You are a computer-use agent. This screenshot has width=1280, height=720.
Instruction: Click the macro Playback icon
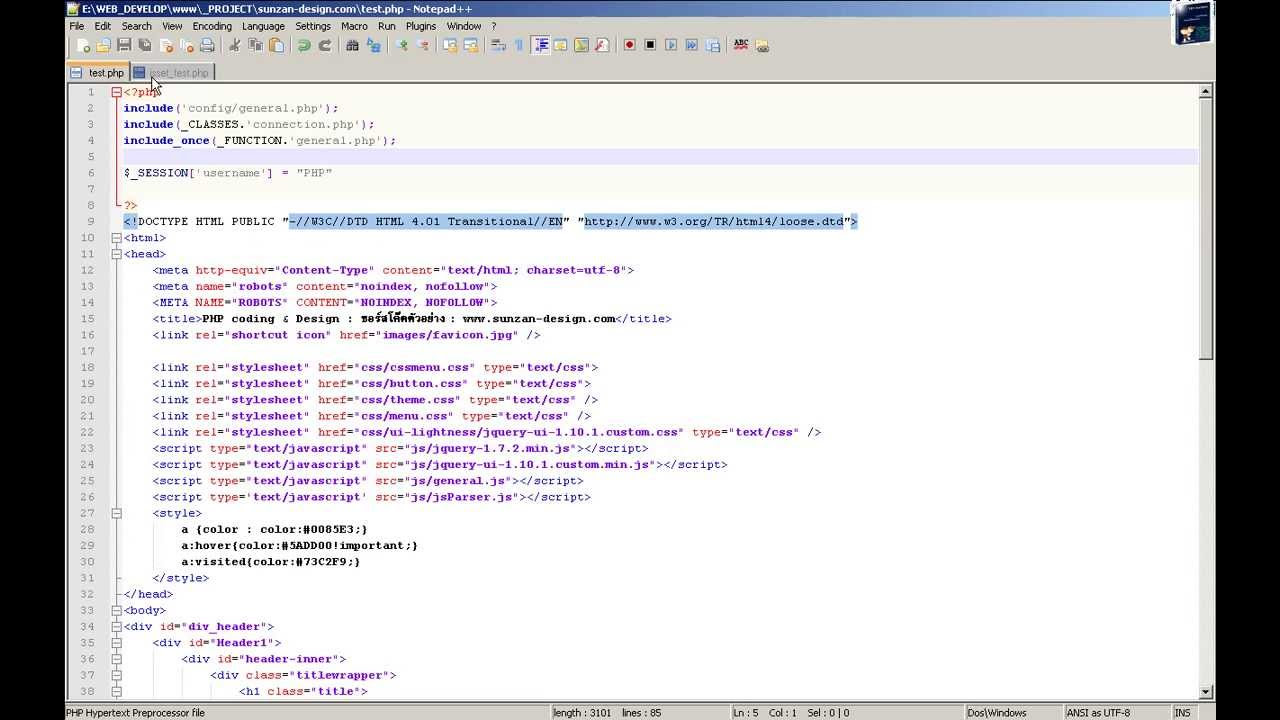(671, 45)
